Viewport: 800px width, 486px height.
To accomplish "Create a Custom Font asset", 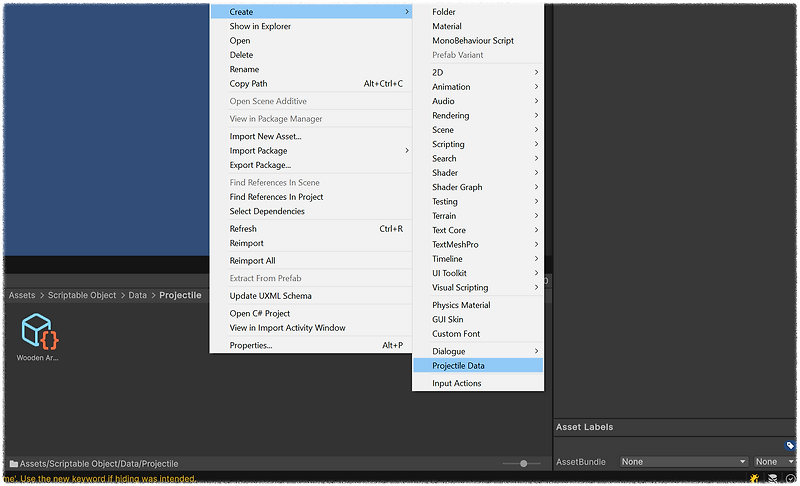I will point(478,334).
